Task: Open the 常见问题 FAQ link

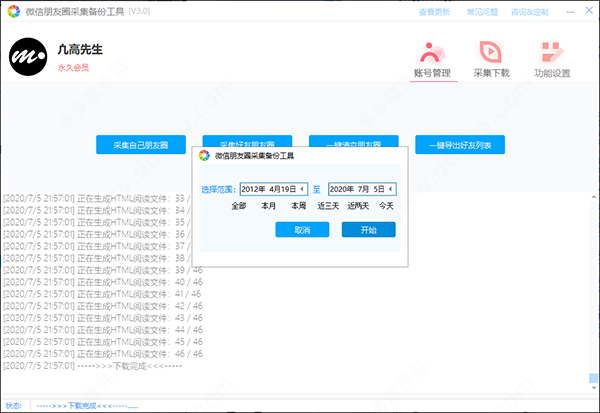Action: (482, 12)
